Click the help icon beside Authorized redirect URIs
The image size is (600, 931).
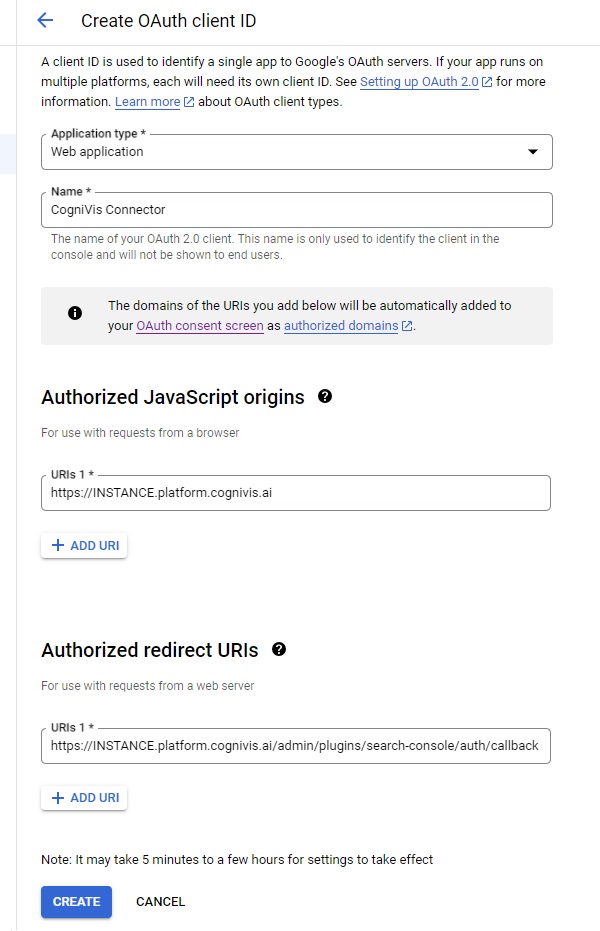pyautogui.click(x=279, y=650)
